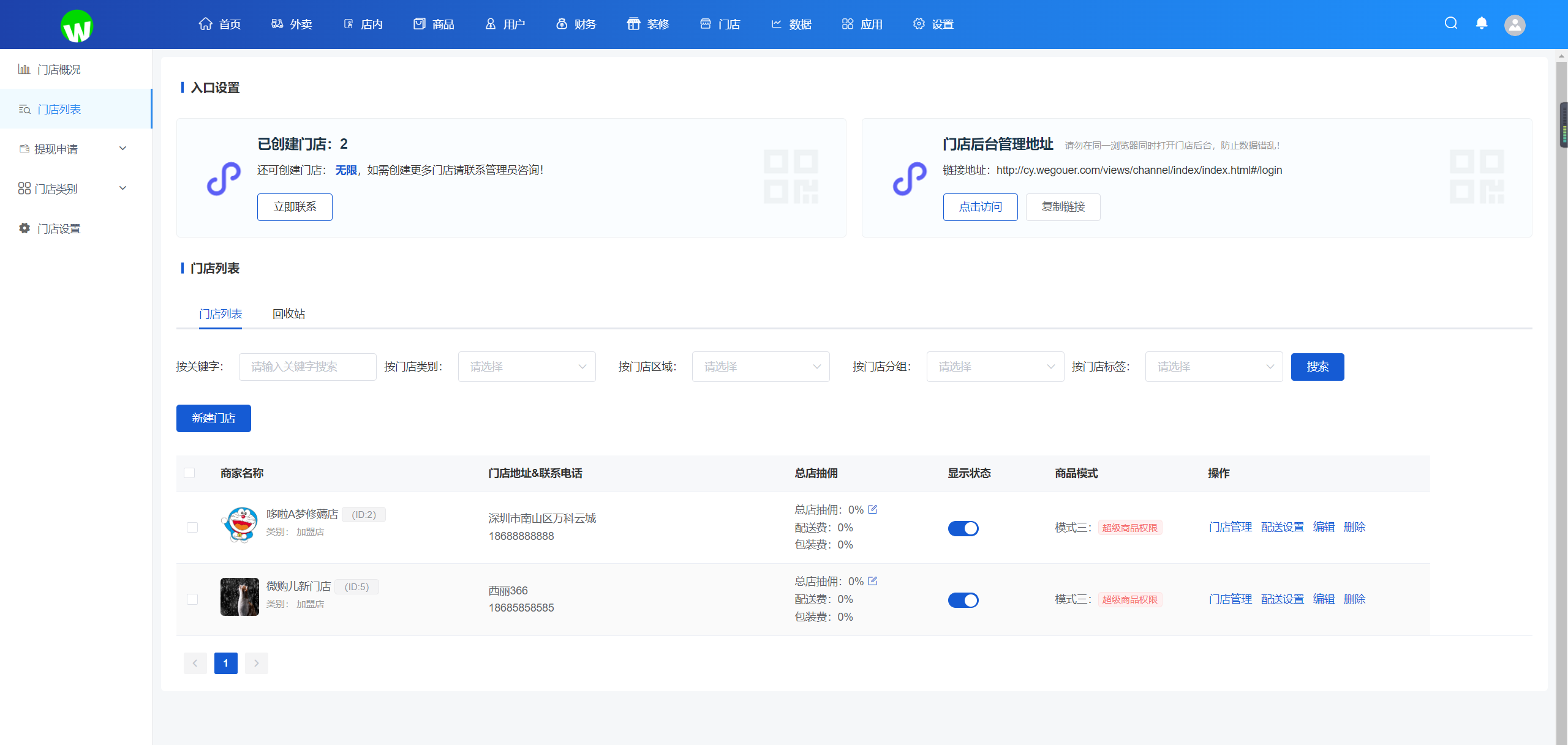The height and width of the screenshot is (745, 1568).
Task: Open the 按门店标签 dropdown
Action: click(1214, 367)
